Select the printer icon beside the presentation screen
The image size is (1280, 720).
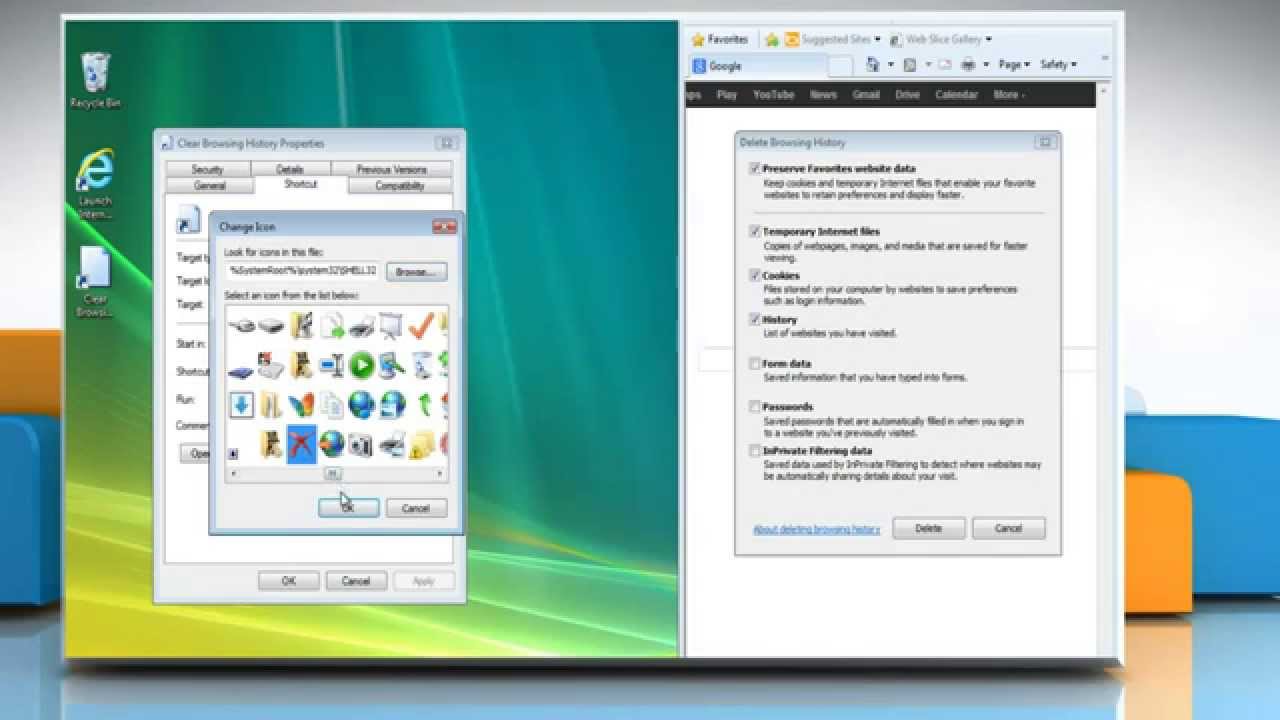(x=361, y=326)
